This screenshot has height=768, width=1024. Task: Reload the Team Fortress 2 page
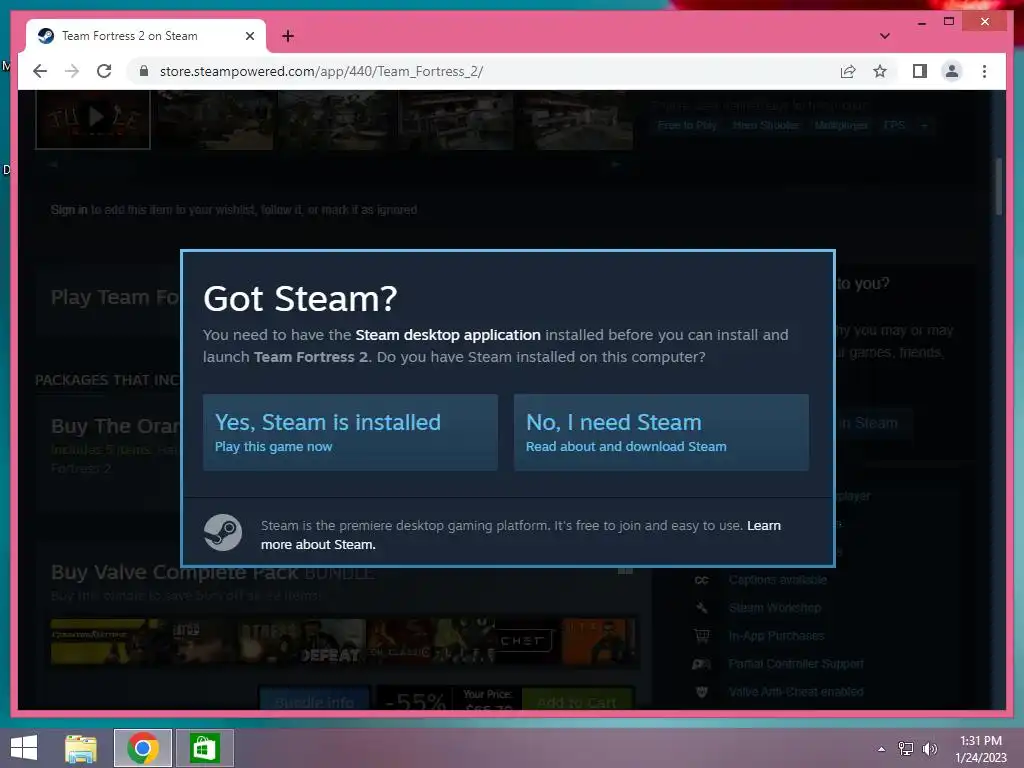point(104,71)
